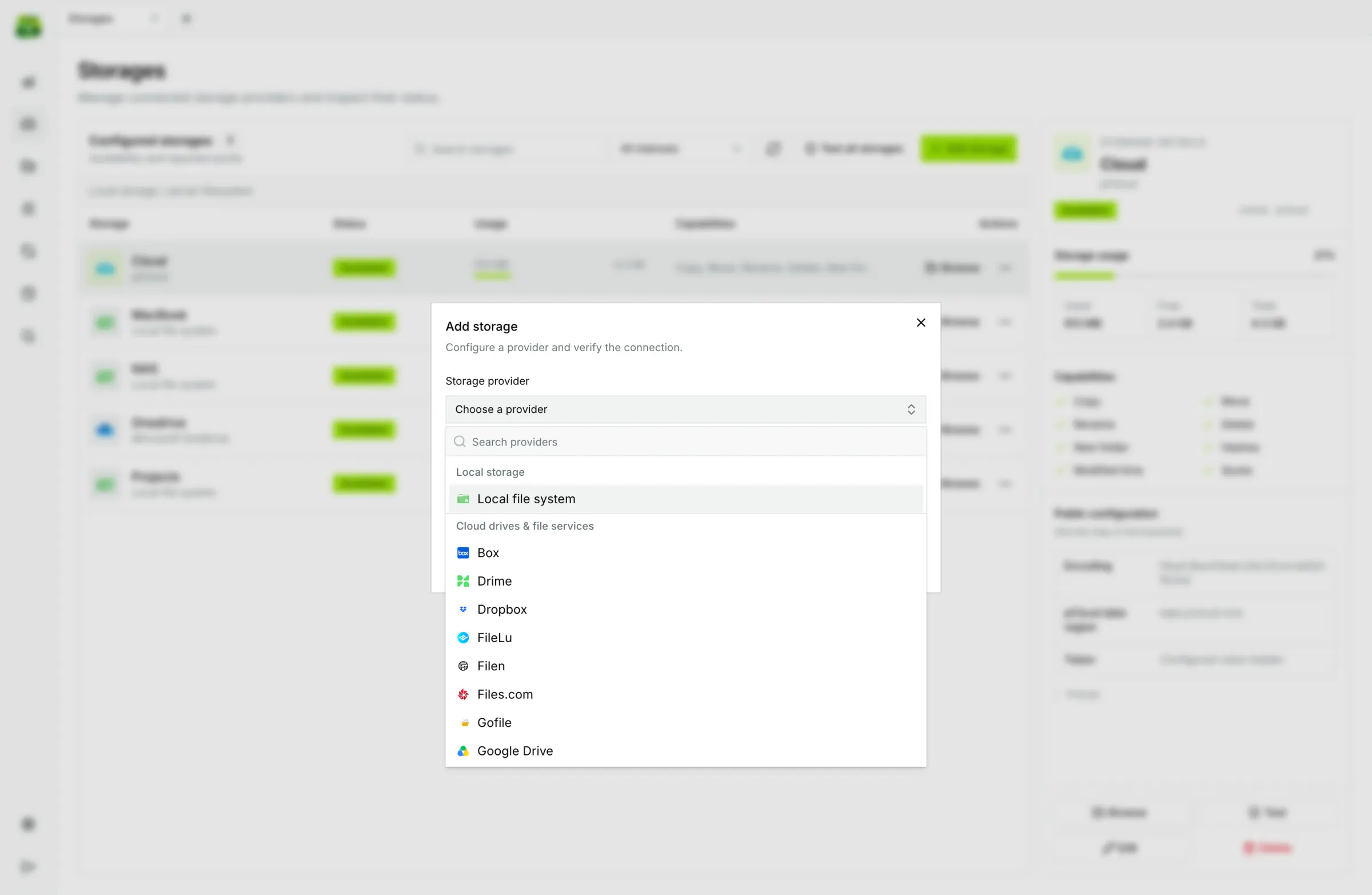This screenshot has height=895, width=1372.
Task: Select FileLu provider option
Action: pyautogui.click(x=685, y=637)
